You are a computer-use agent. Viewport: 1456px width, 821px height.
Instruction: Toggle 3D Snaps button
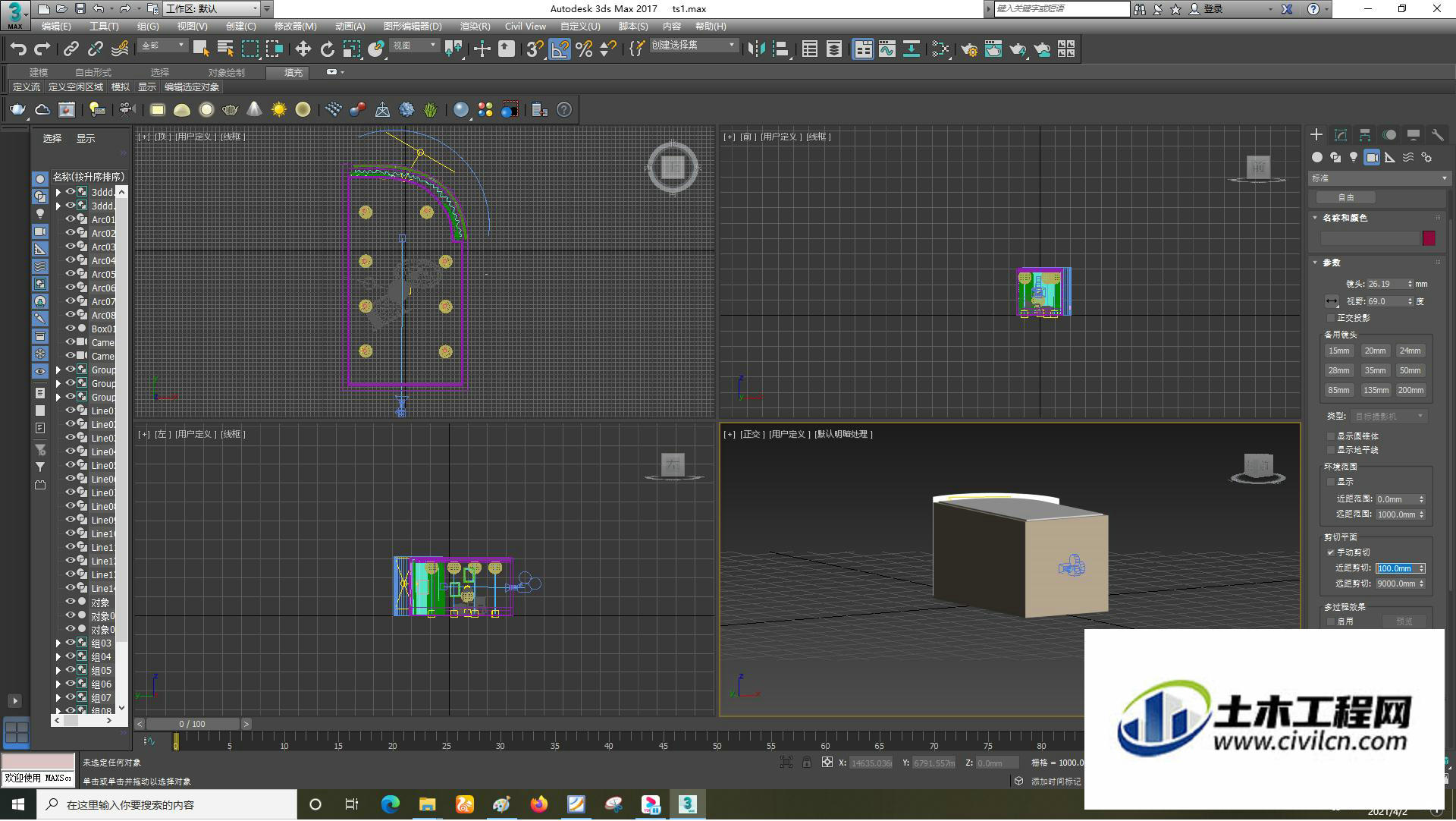point(535,49)
